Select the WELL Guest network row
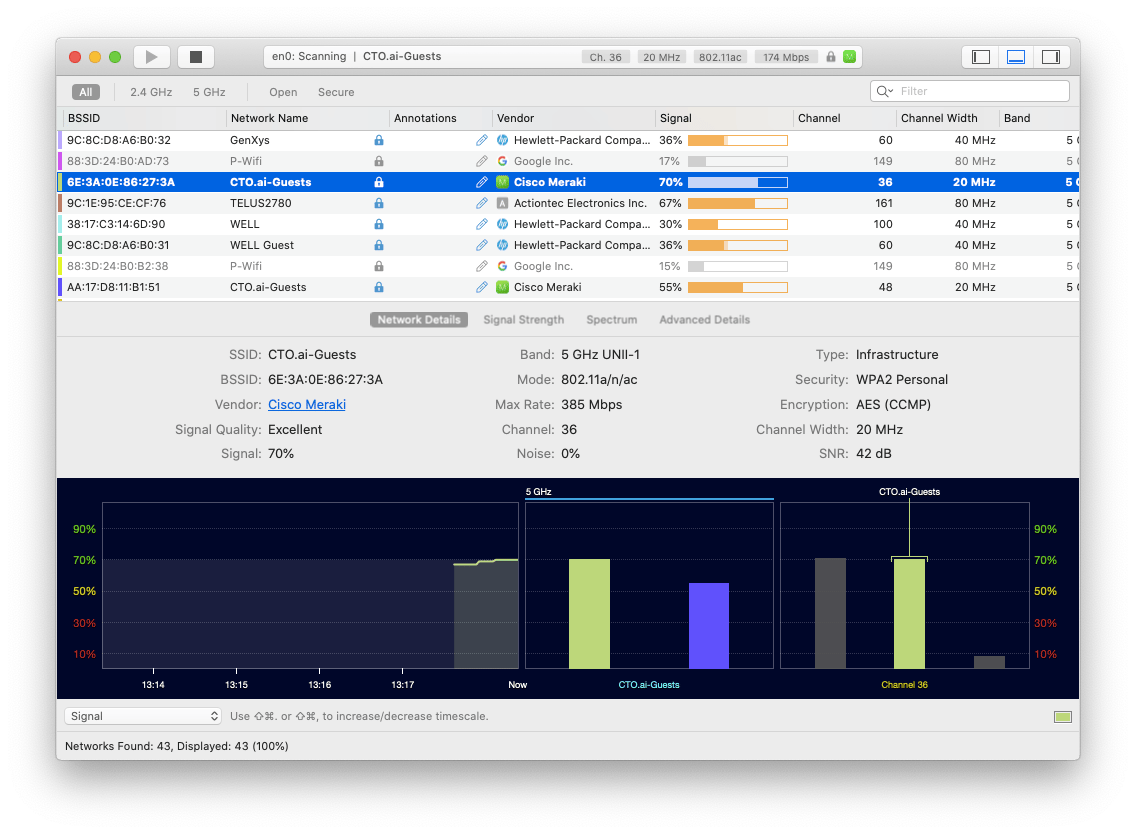1136x834 pixels. pos(568,245)
